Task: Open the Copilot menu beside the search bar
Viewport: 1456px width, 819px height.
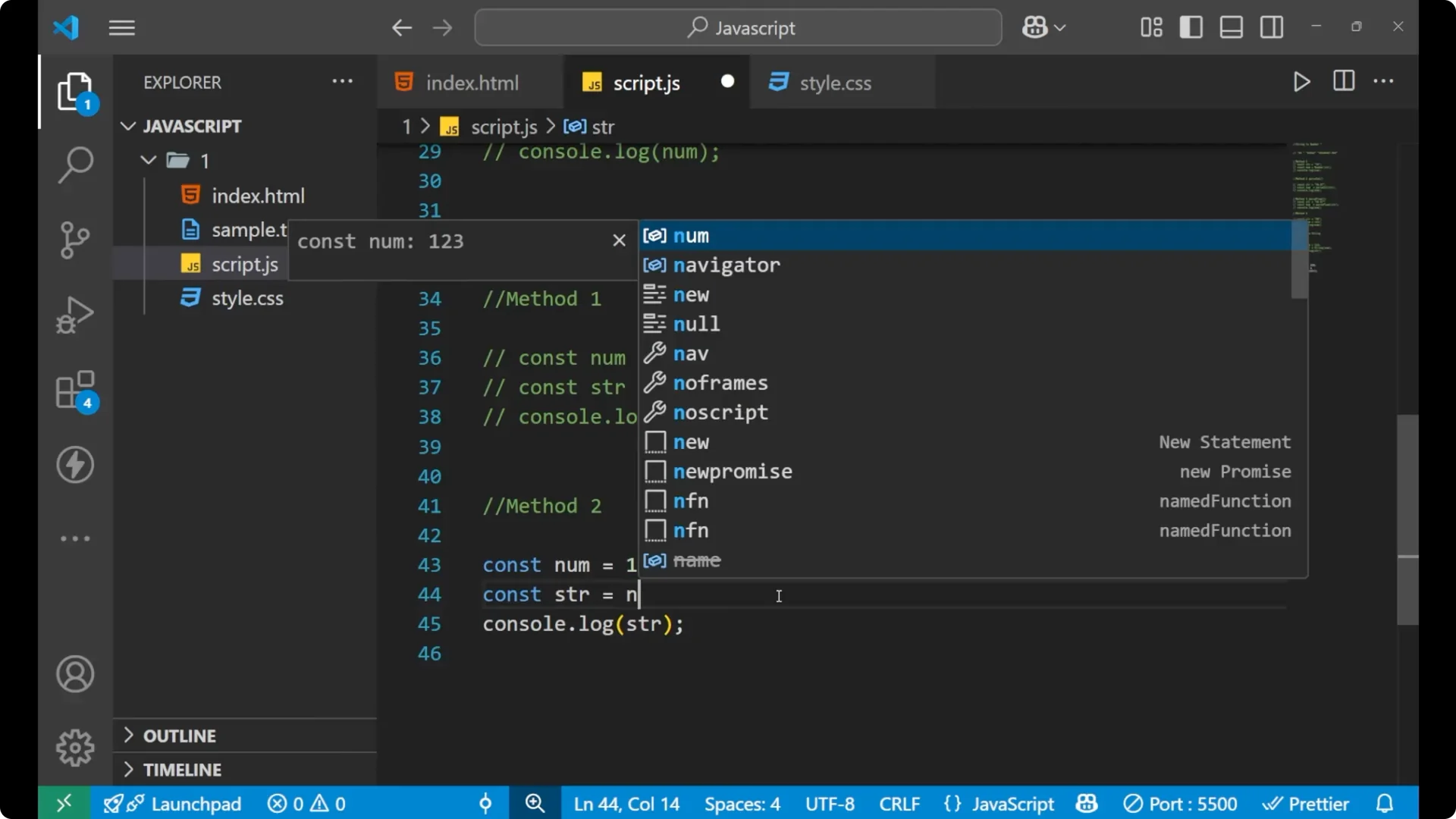Action: (1043, 27)
